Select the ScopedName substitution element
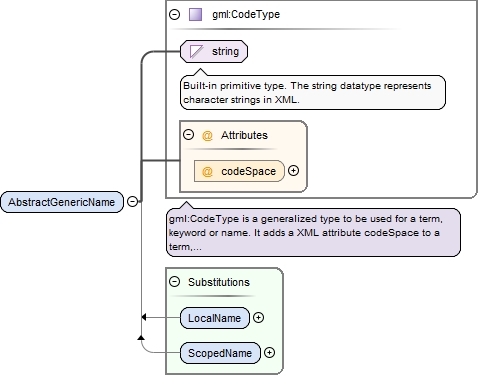Image resolution: width=479 pixels, height=376 pixels. [220, 353]
